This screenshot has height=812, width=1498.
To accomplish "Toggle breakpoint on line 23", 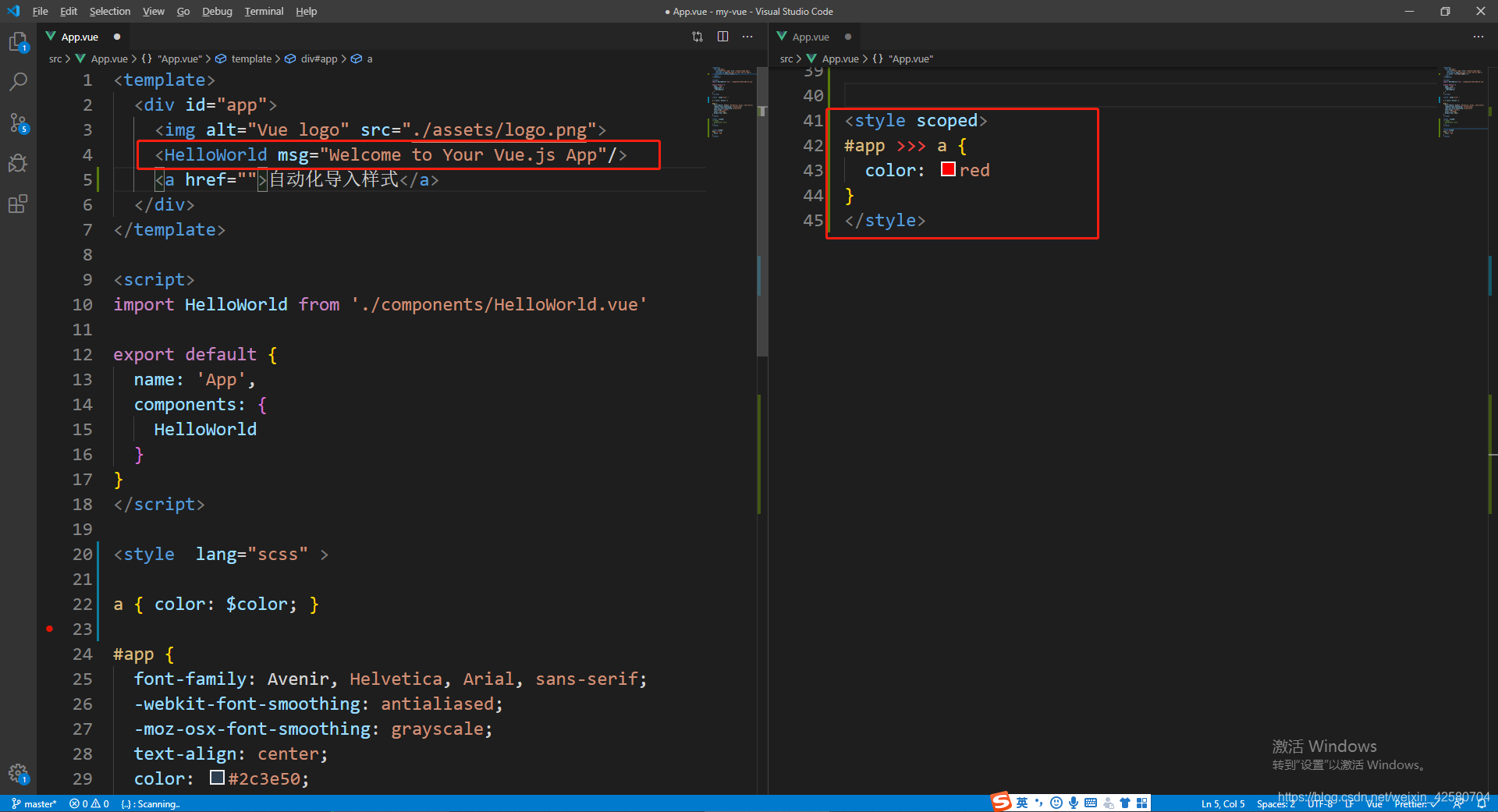I will tap(50, 629).
